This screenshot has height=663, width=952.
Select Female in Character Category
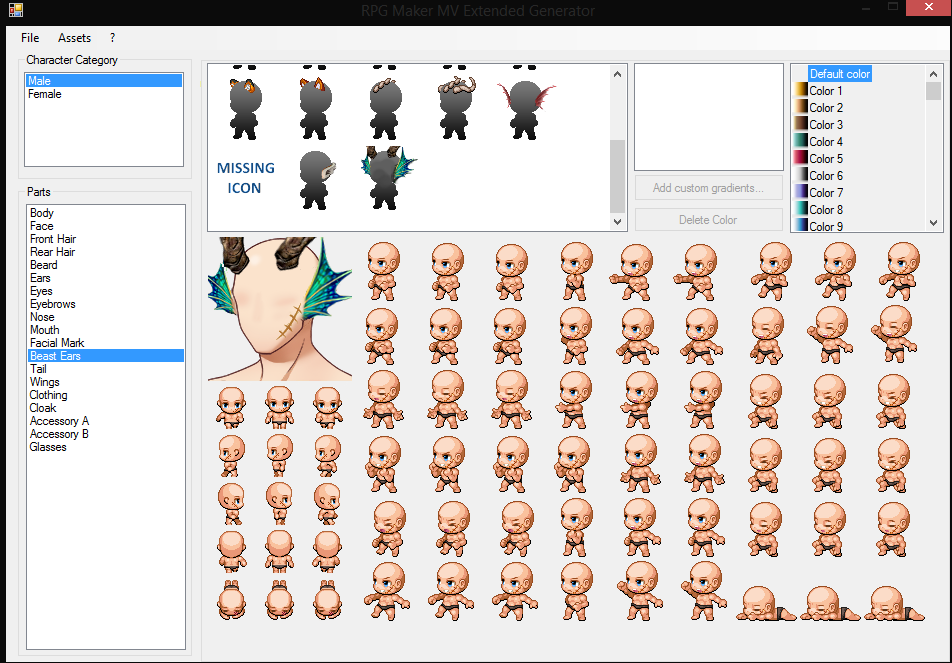point(103,94)
